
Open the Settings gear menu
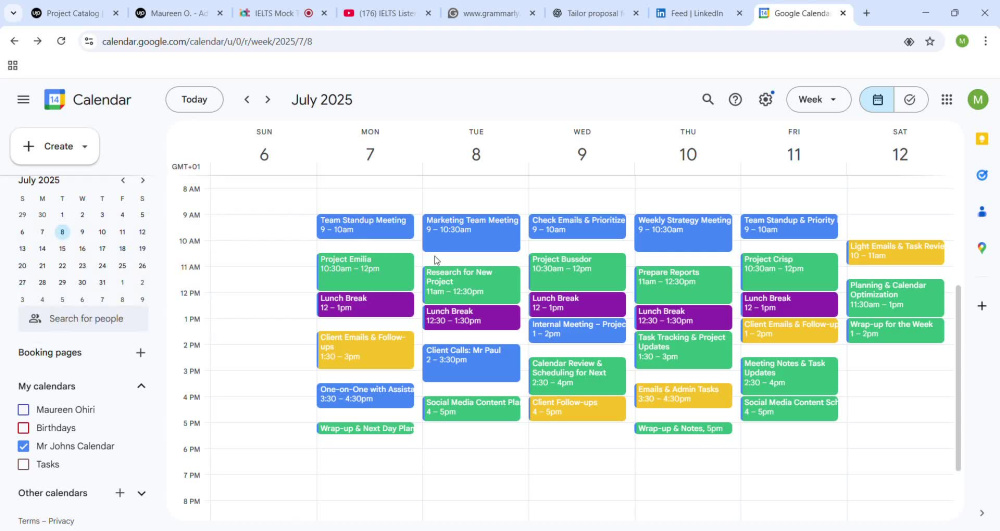point(765,99)
